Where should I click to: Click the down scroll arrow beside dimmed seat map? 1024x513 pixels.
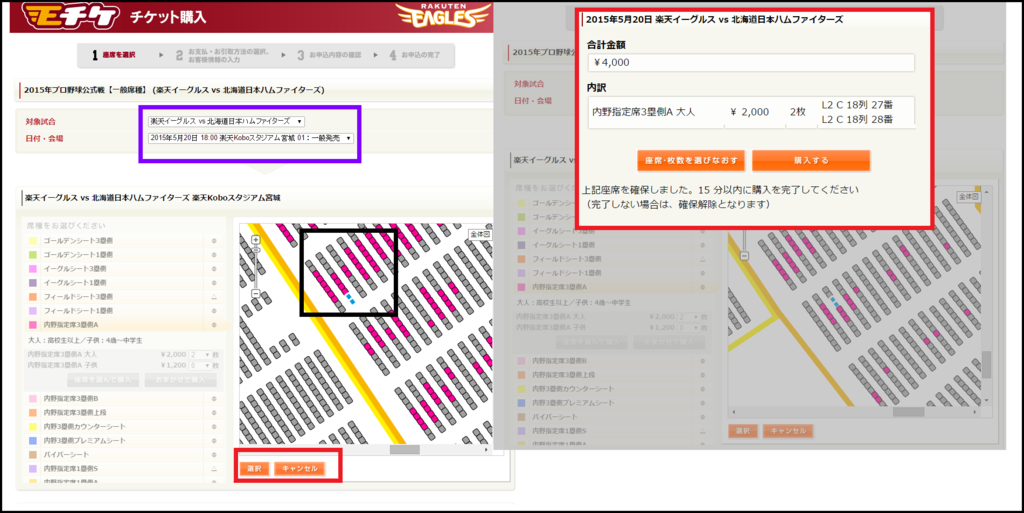click(x=986, y=401)
